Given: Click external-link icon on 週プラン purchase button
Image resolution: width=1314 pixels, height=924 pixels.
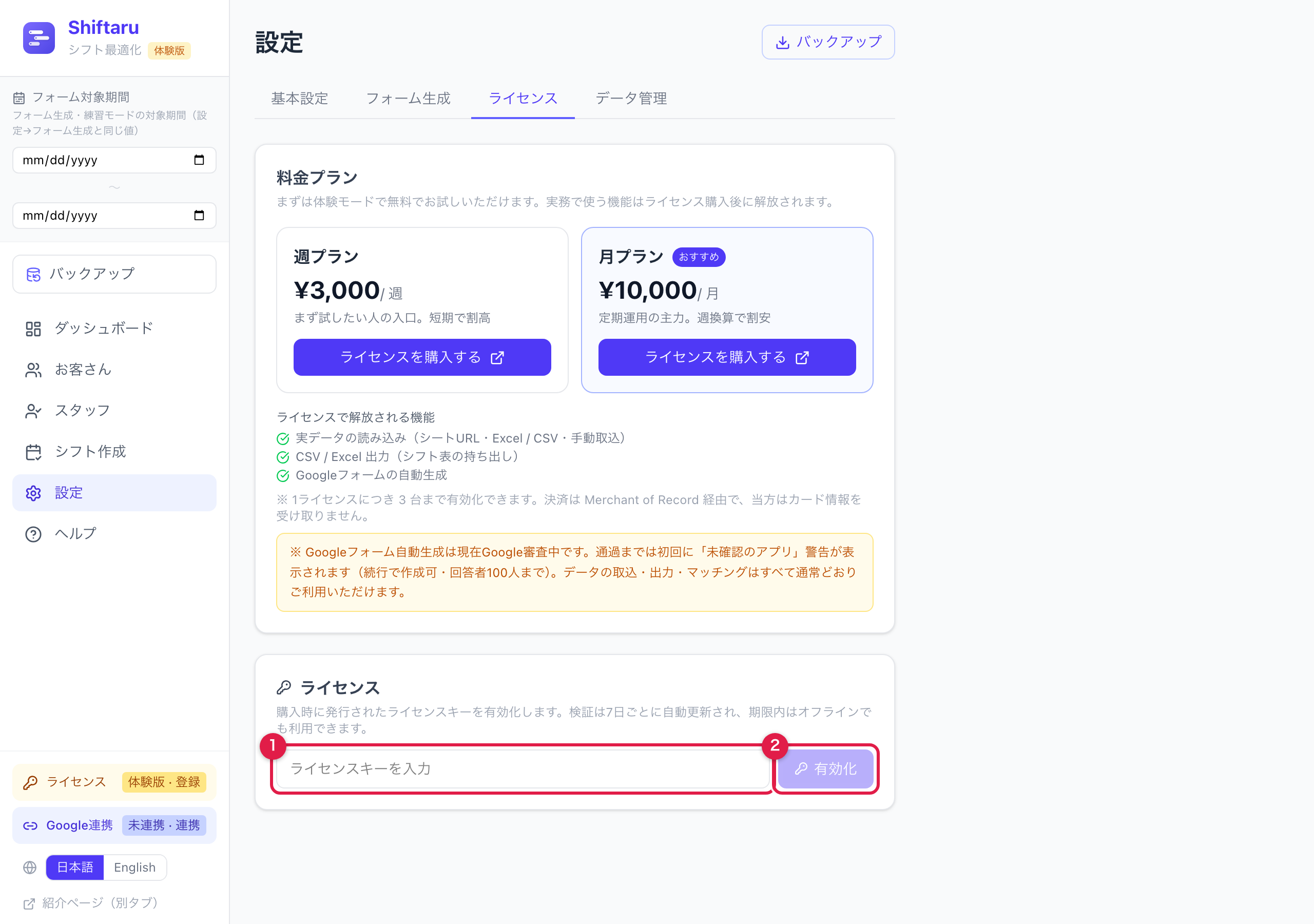Looking at the screenshot, I should tap(497, 358).
